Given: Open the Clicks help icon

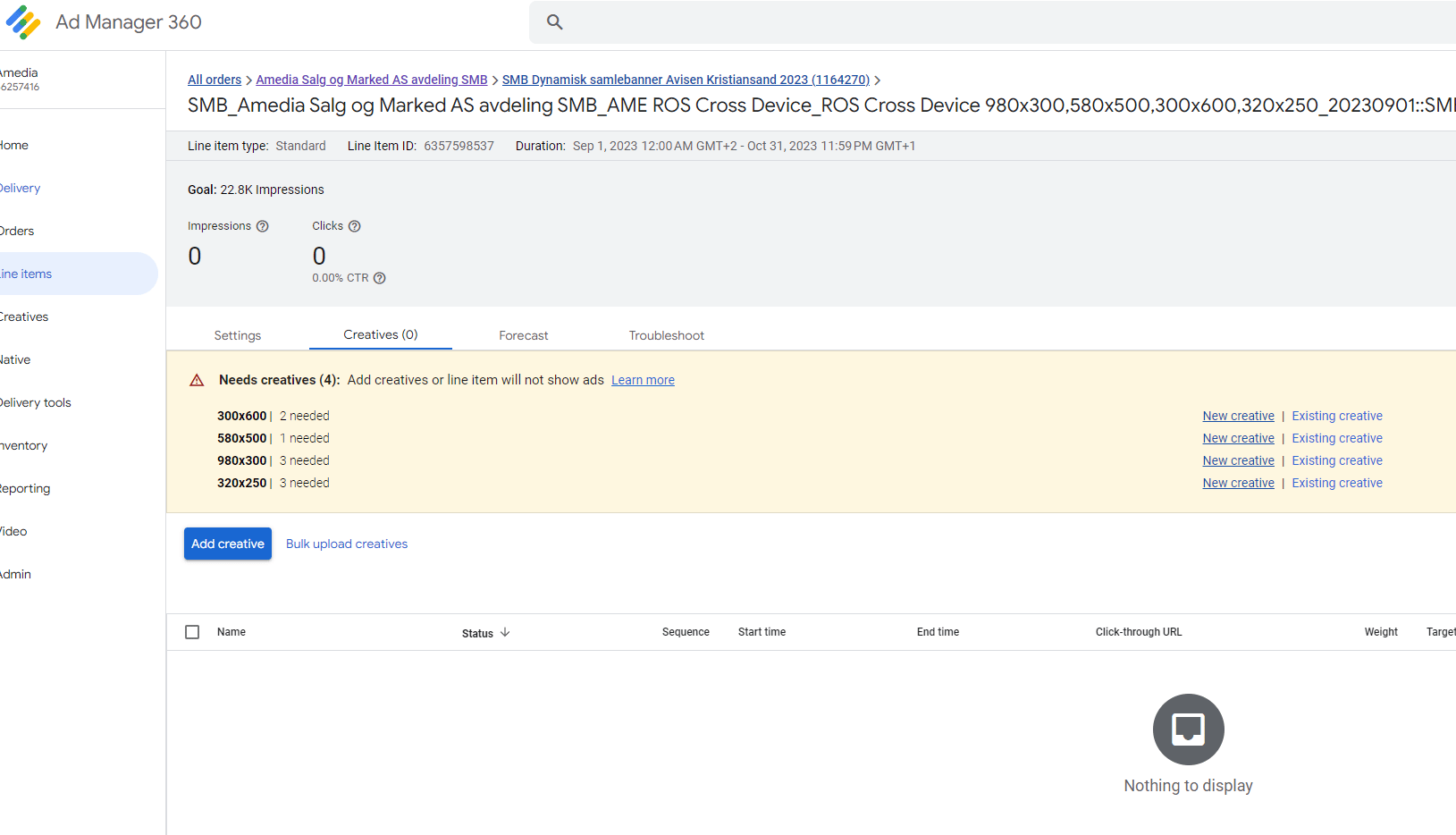Looking at the screenshot, I should [354, 226].
